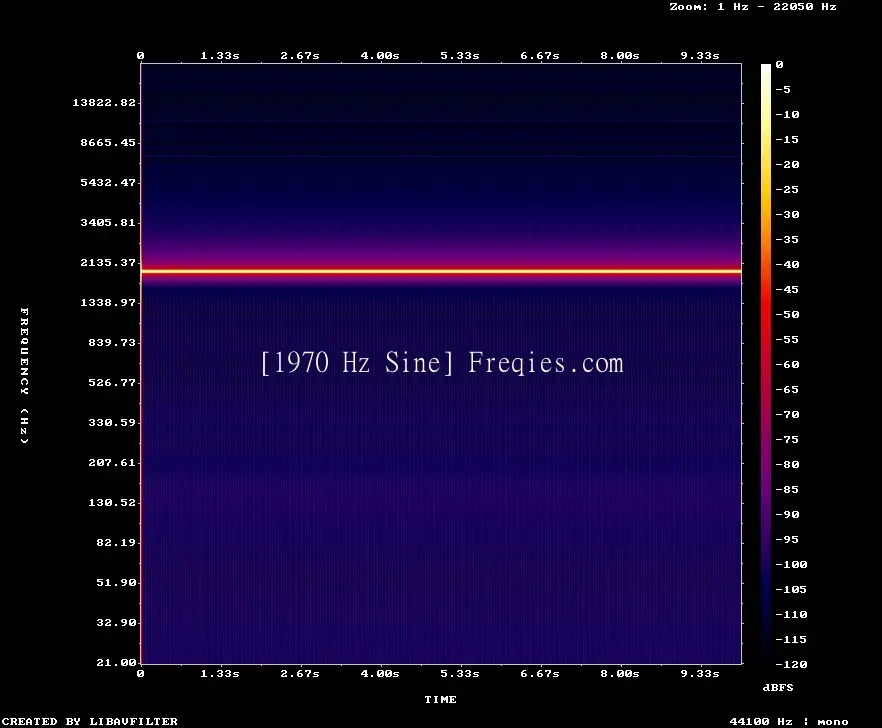Click the -70 dBFS scale label
This screenshot has width=882, height=728.
(787, 415)
